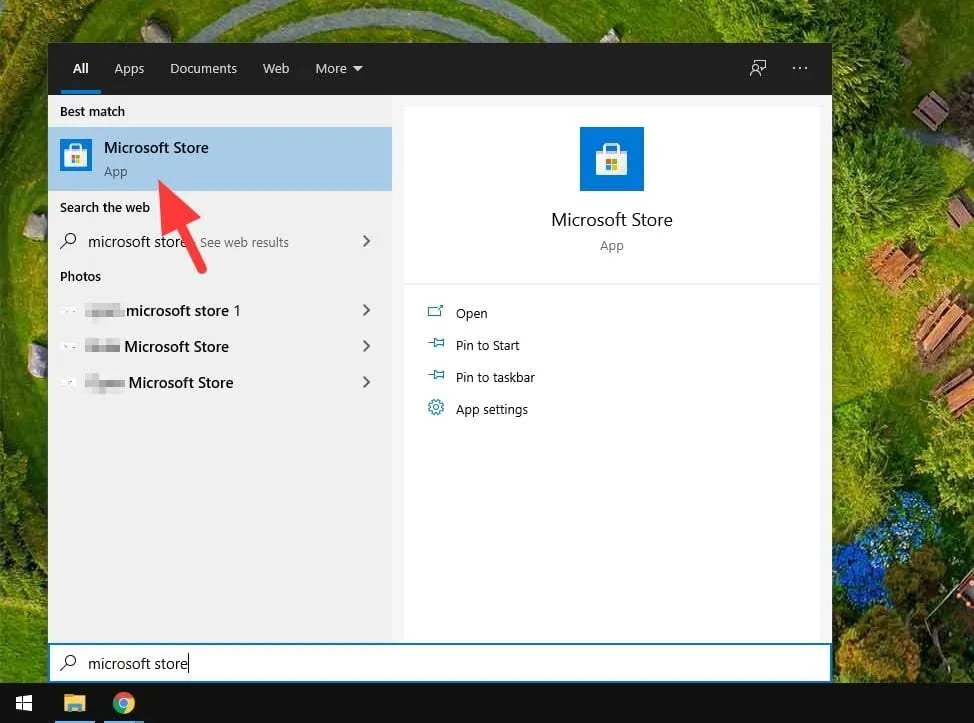Click the 'Search the web' heading
974x723 pixels.
tap(105, 207)
